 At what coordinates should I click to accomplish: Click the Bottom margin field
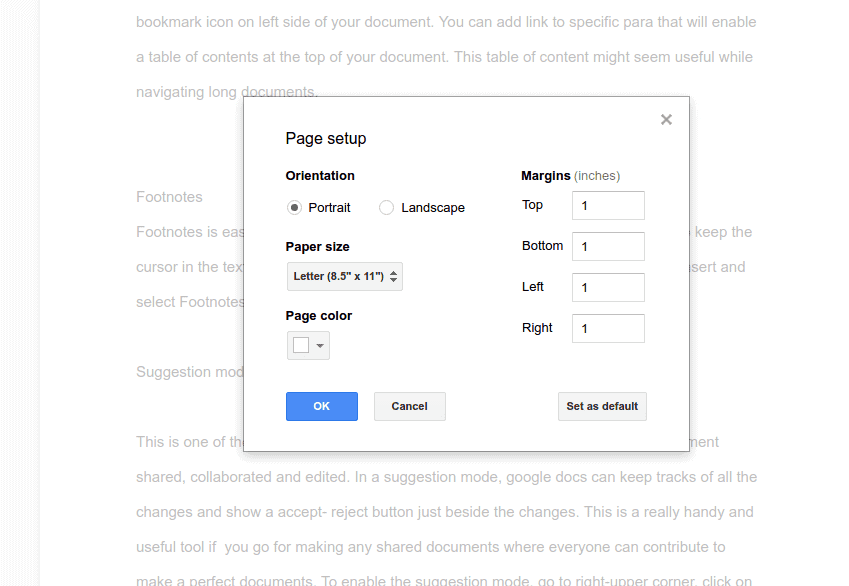tap(608, 246)
